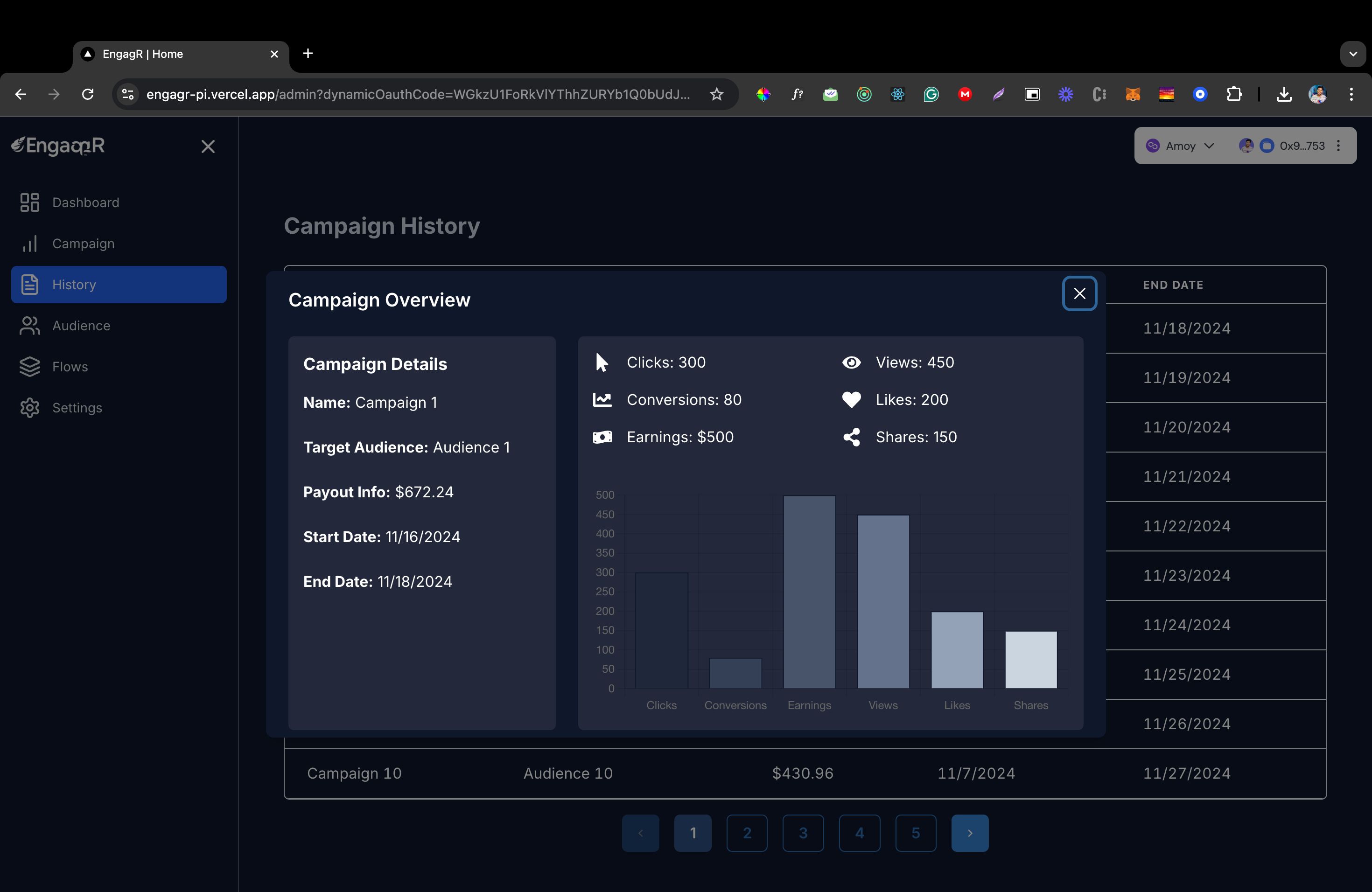Open React DevTools extension icon
1372x892 pixels.
click(x=897, y=94)
